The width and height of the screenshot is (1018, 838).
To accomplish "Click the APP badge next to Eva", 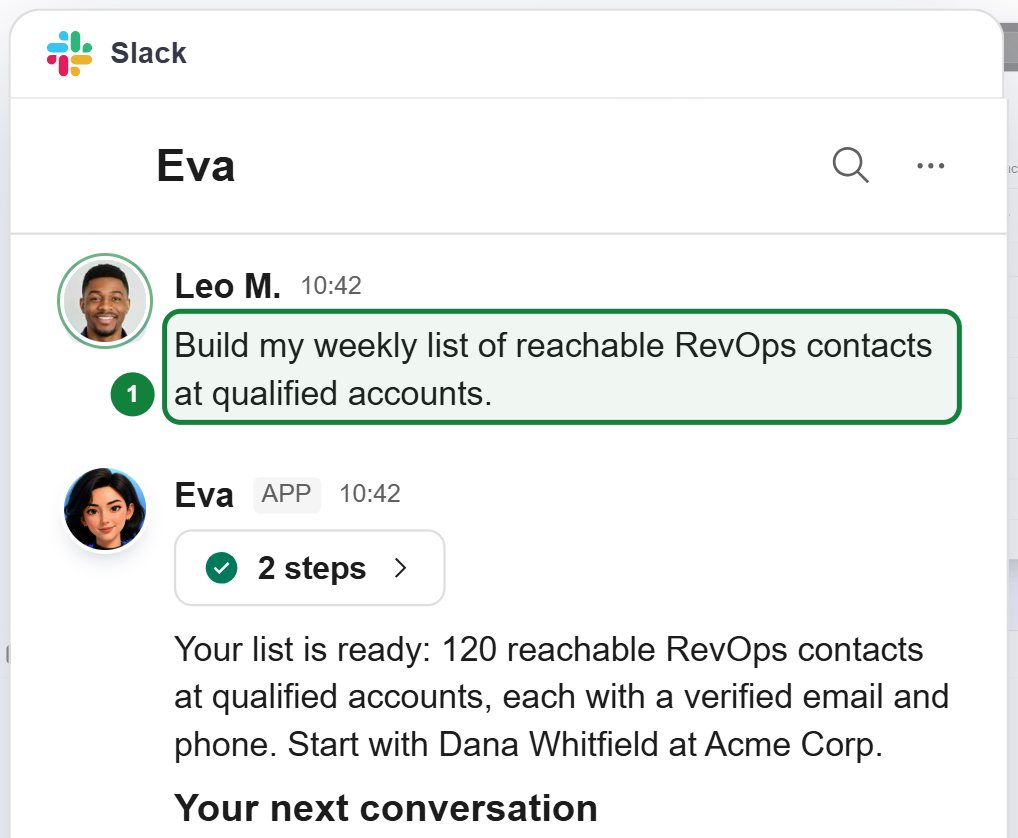I will pos(286,494).
